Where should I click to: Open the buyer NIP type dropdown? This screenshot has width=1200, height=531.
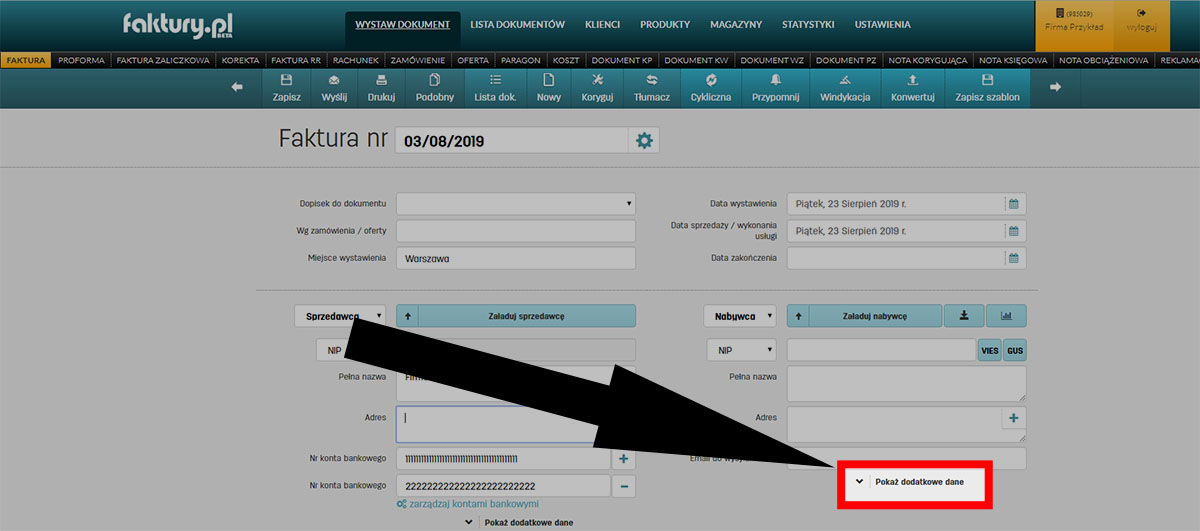click(x=741, y=350)
